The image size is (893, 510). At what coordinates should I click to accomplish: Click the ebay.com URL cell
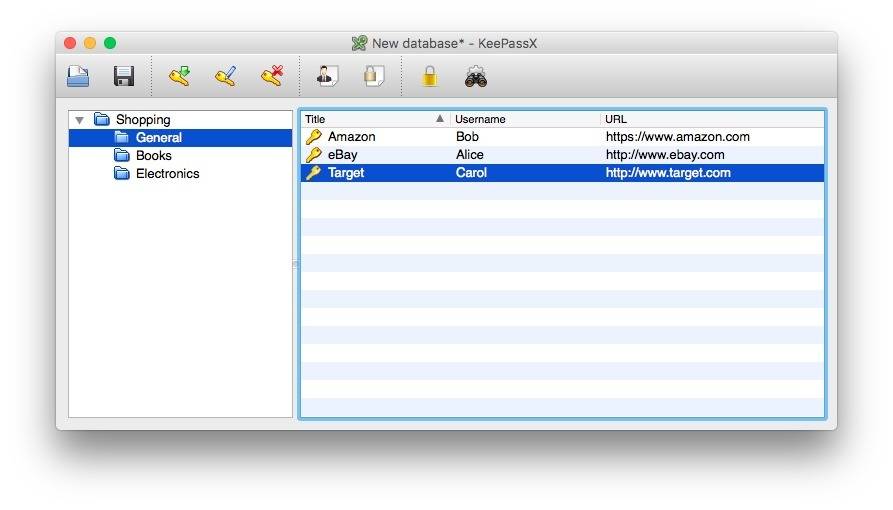tap(665, 155)
